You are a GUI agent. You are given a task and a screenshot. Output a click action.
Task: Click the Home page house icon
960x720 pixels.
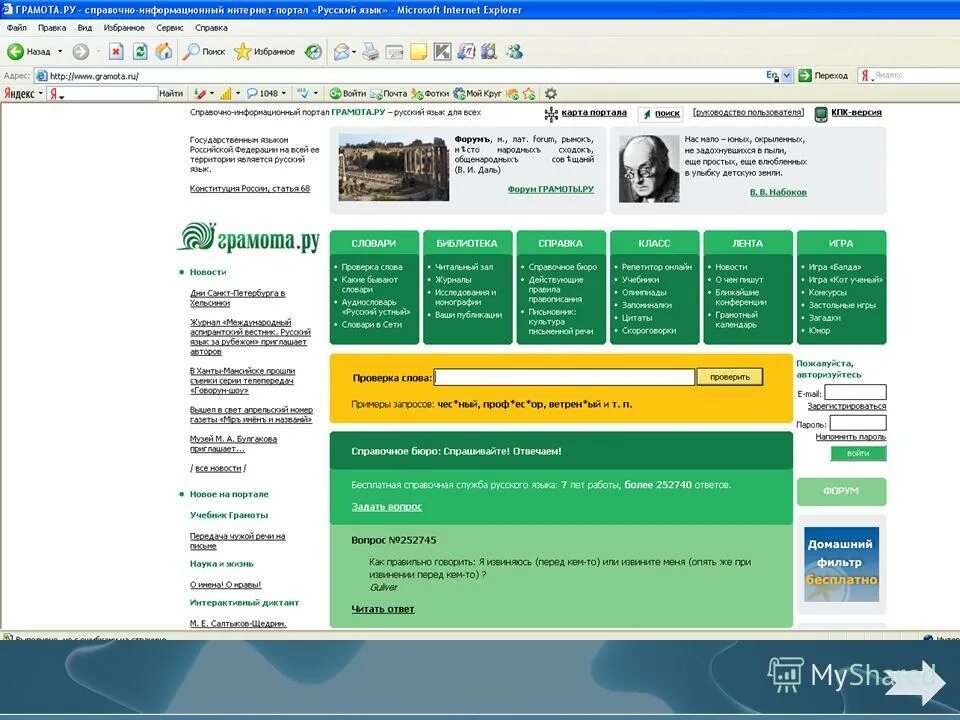coord(163,52)
